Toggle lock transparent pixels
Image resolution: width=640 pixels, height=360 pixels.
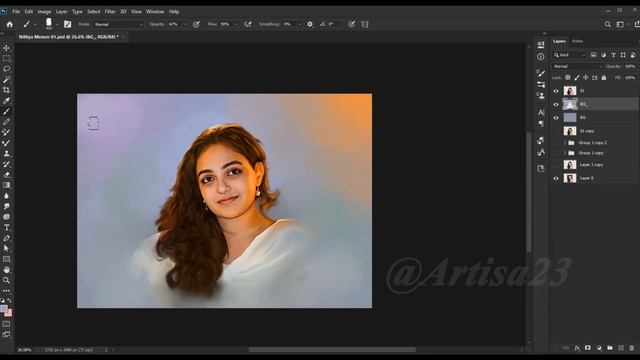pyautogui.click(x=568, y=78)
